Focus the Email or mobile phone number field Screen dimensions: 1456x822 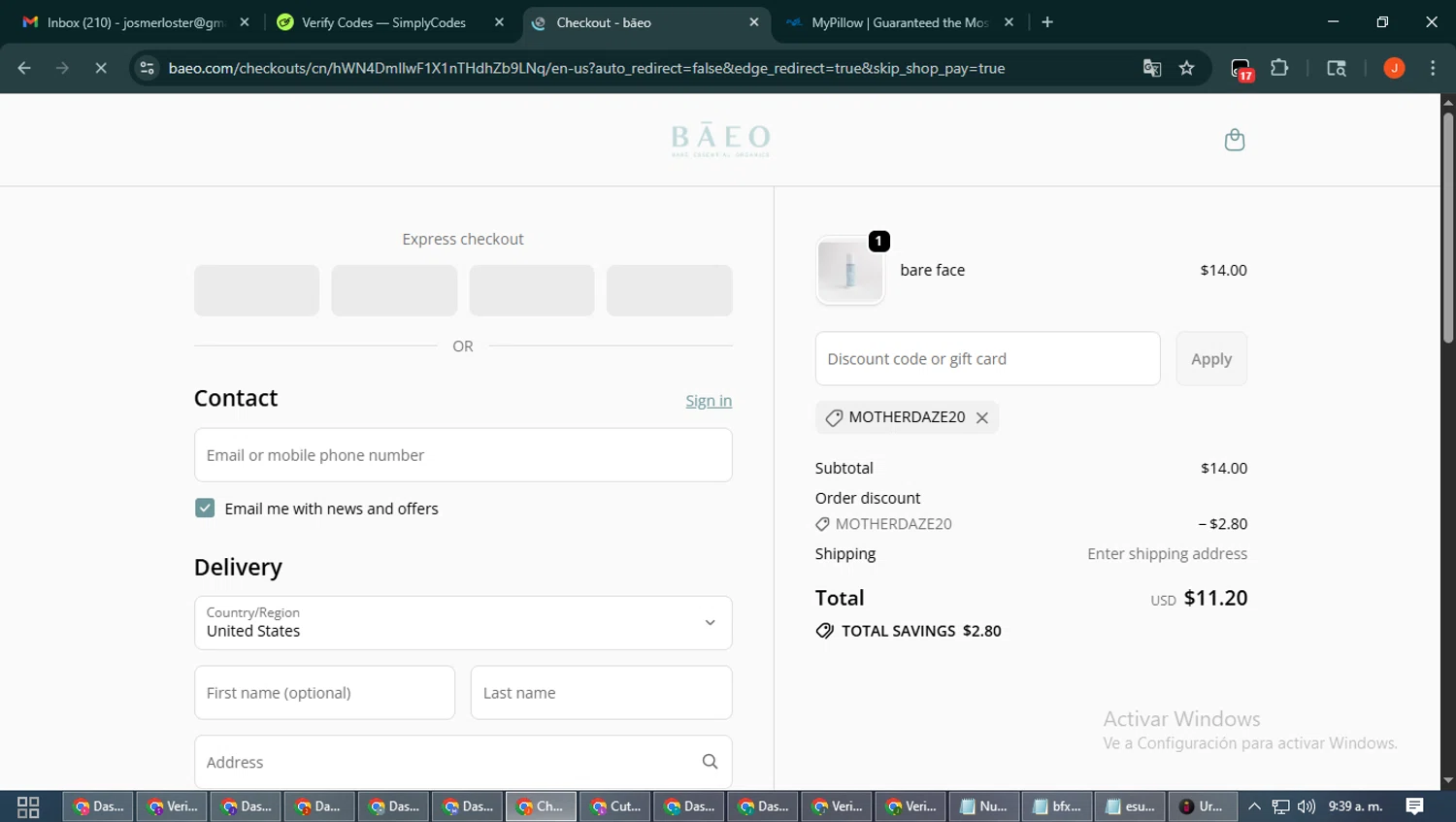463,455
